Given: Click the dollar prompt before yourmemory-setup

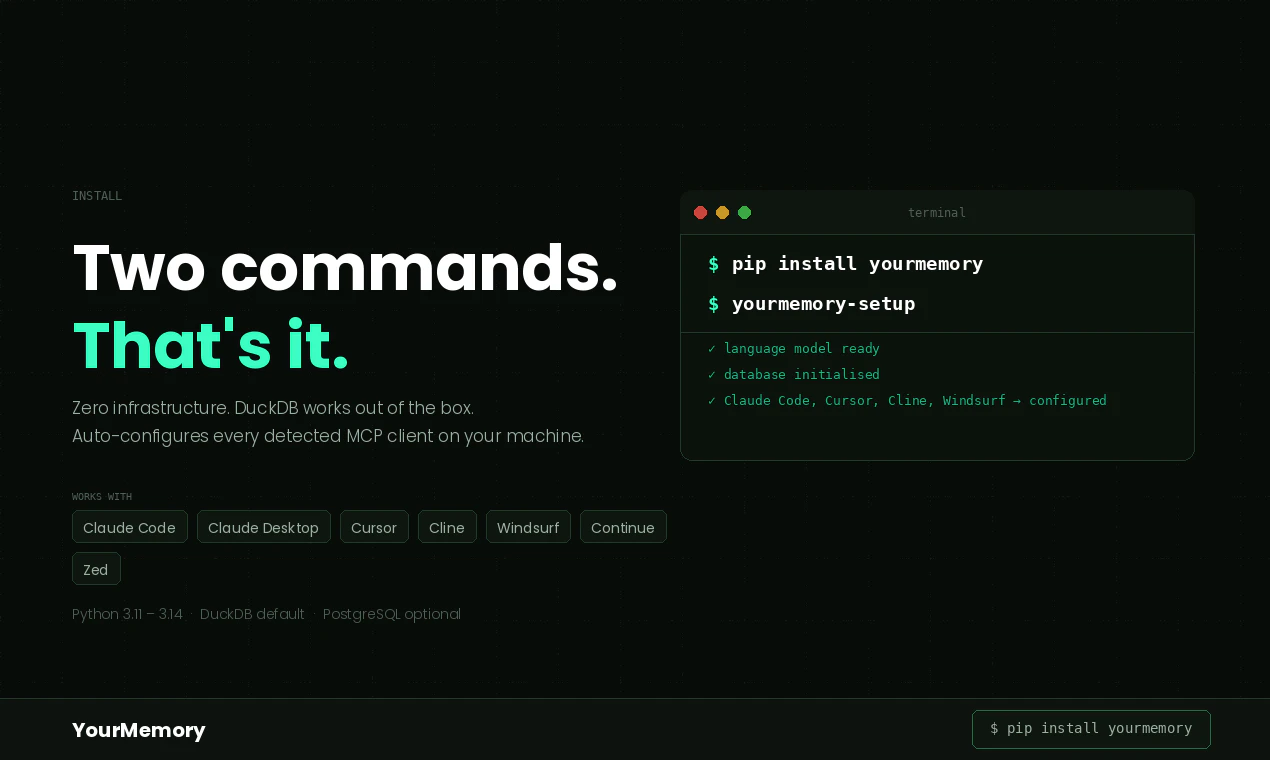Looking at the screenshot, I should click(712, 304).
